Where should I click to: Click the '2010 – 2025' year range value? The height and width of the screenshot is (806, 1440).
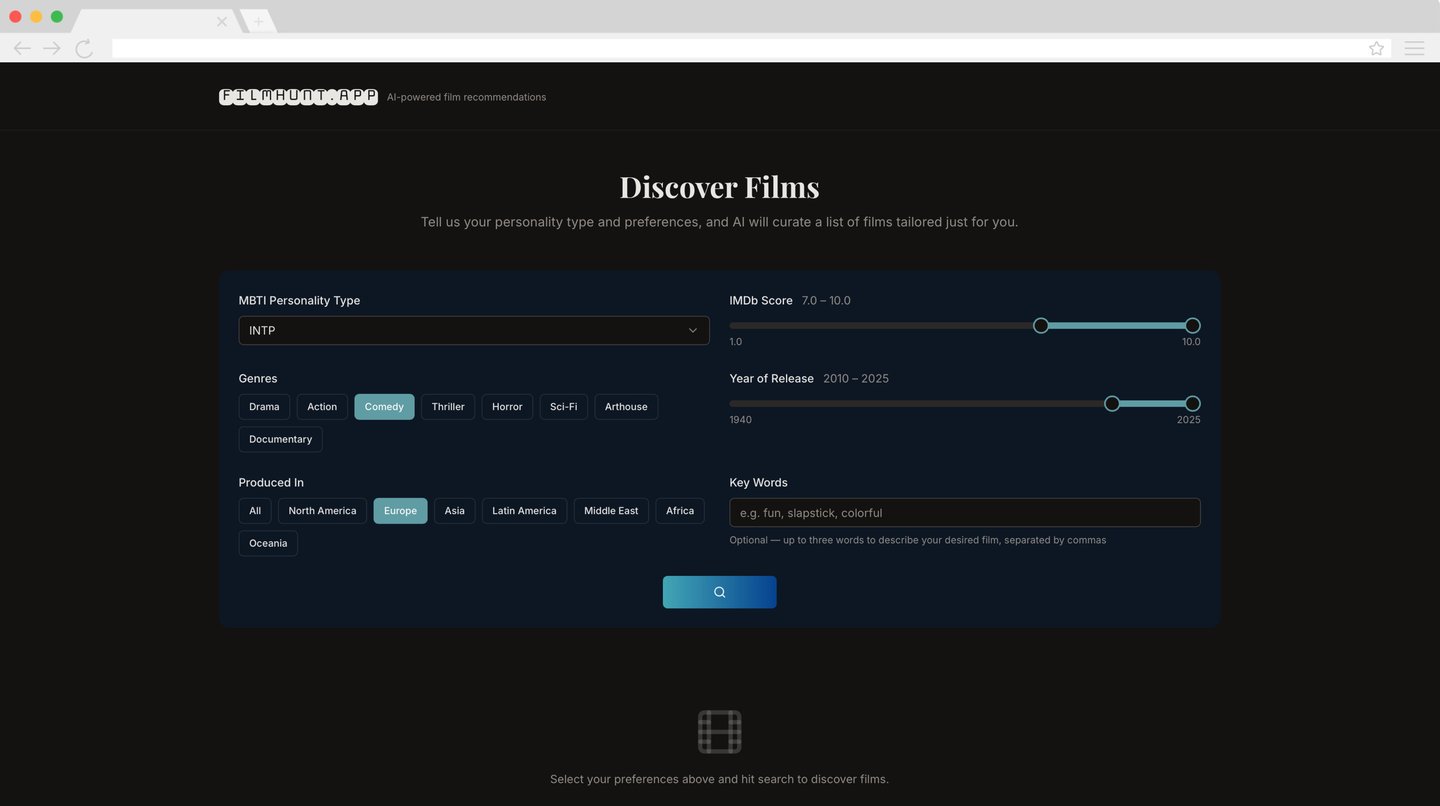(x=856, y=379)
